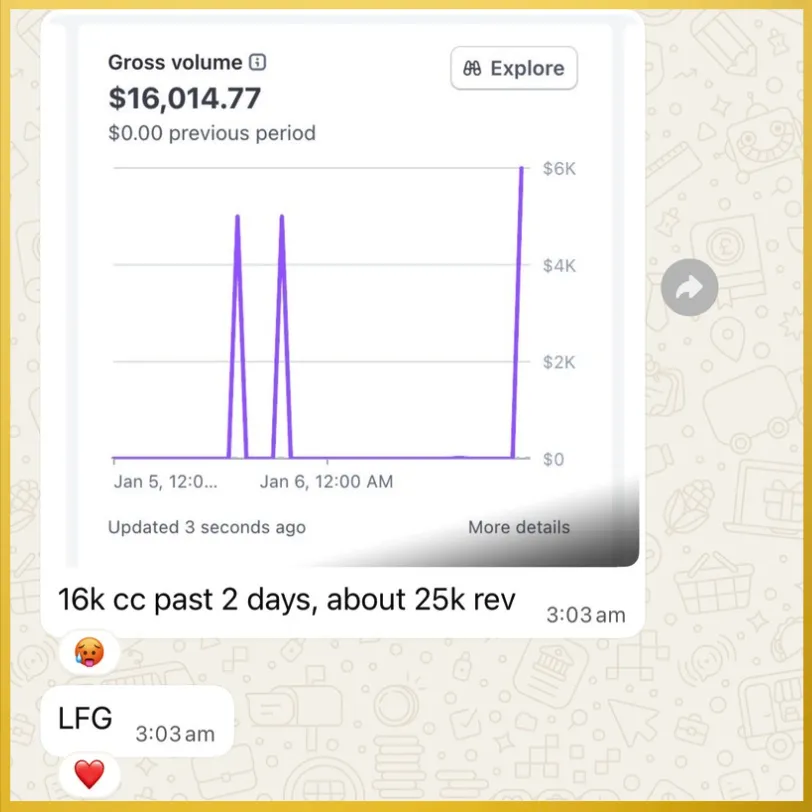Select the LFG message bubble
The height and width of the screenshot is (812, 812).
(x=137, y=721)
